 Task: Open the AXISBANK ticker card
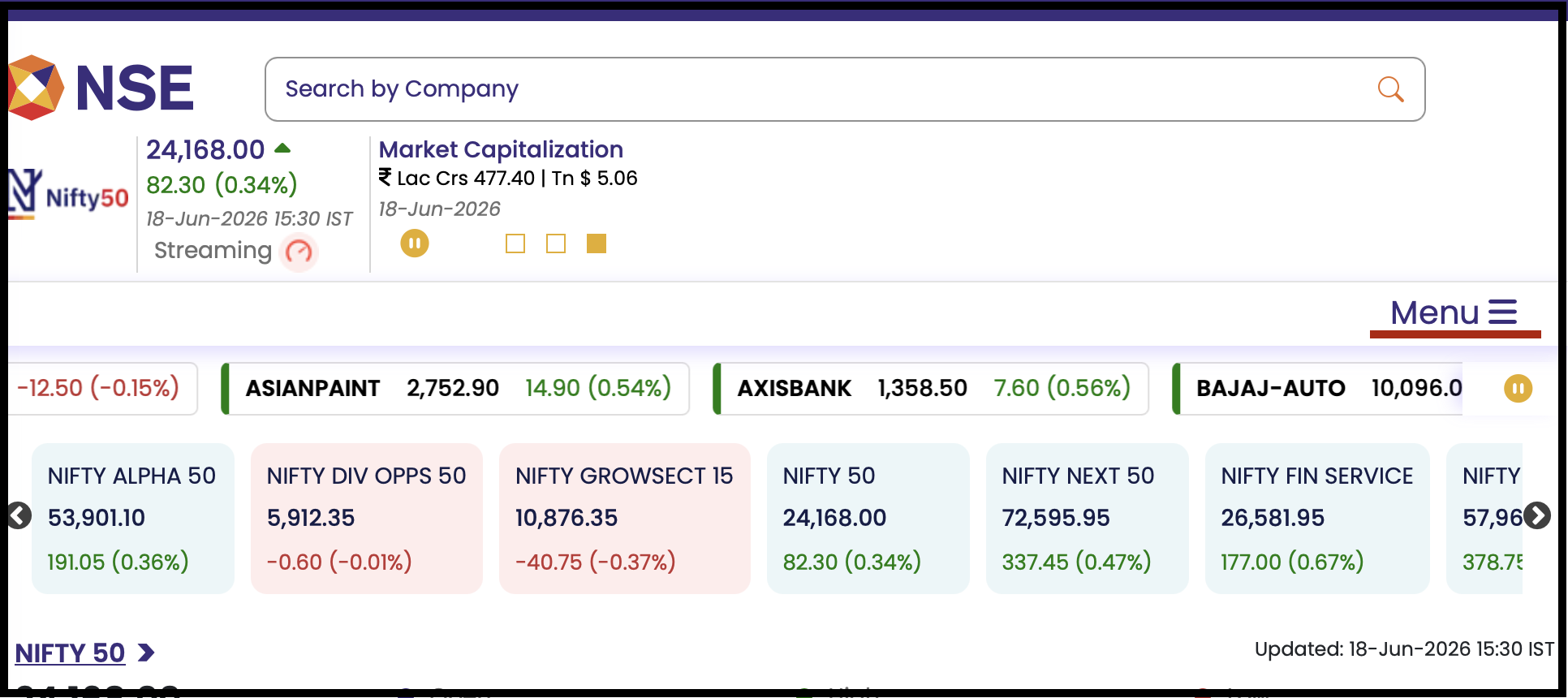pyautogui.click(x=931, y=388)
